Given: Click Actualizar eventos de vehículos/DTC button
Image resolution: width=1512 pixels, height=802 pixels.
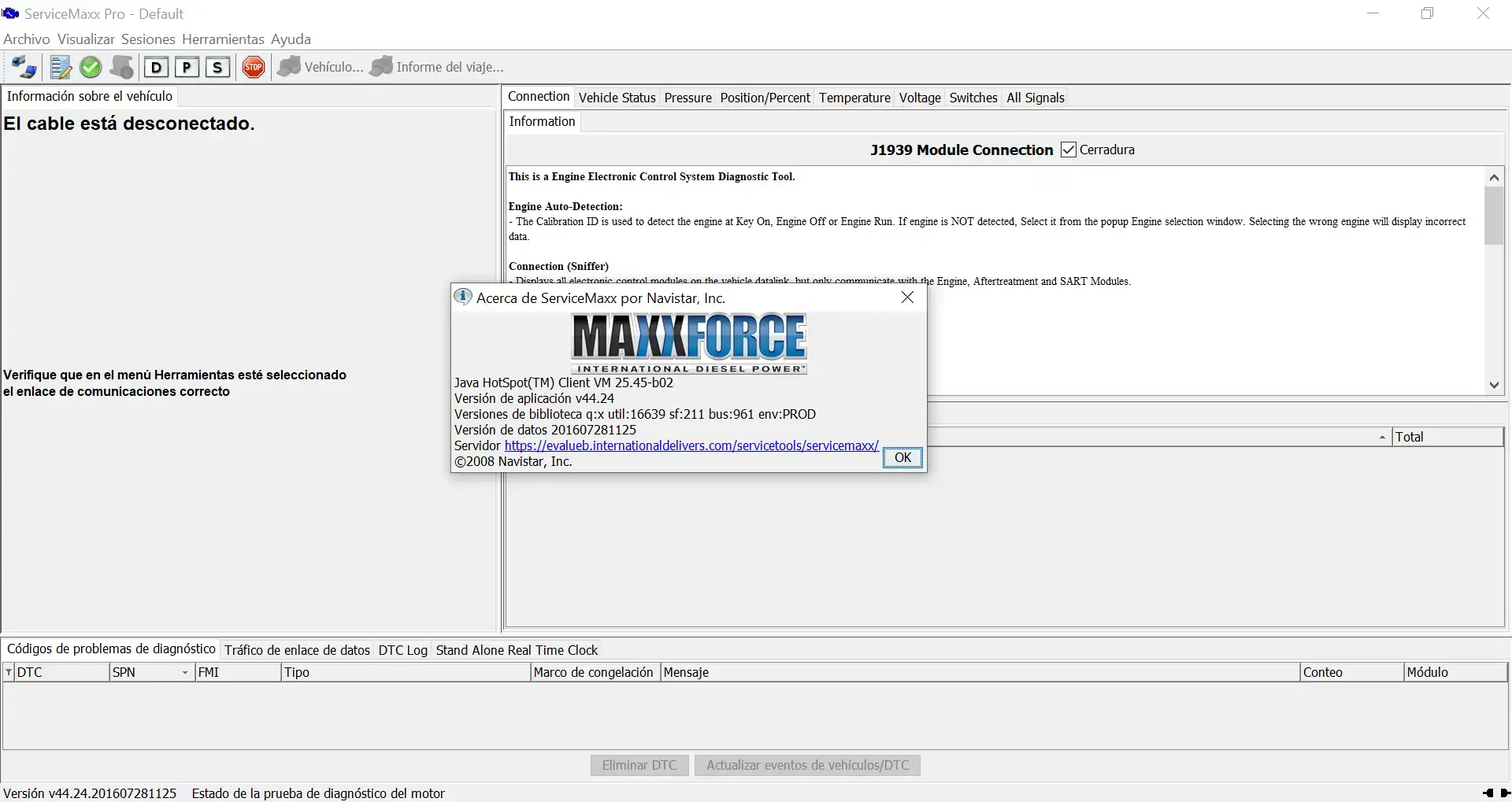Looking at the screenshot, I should (x=807, y=765).
